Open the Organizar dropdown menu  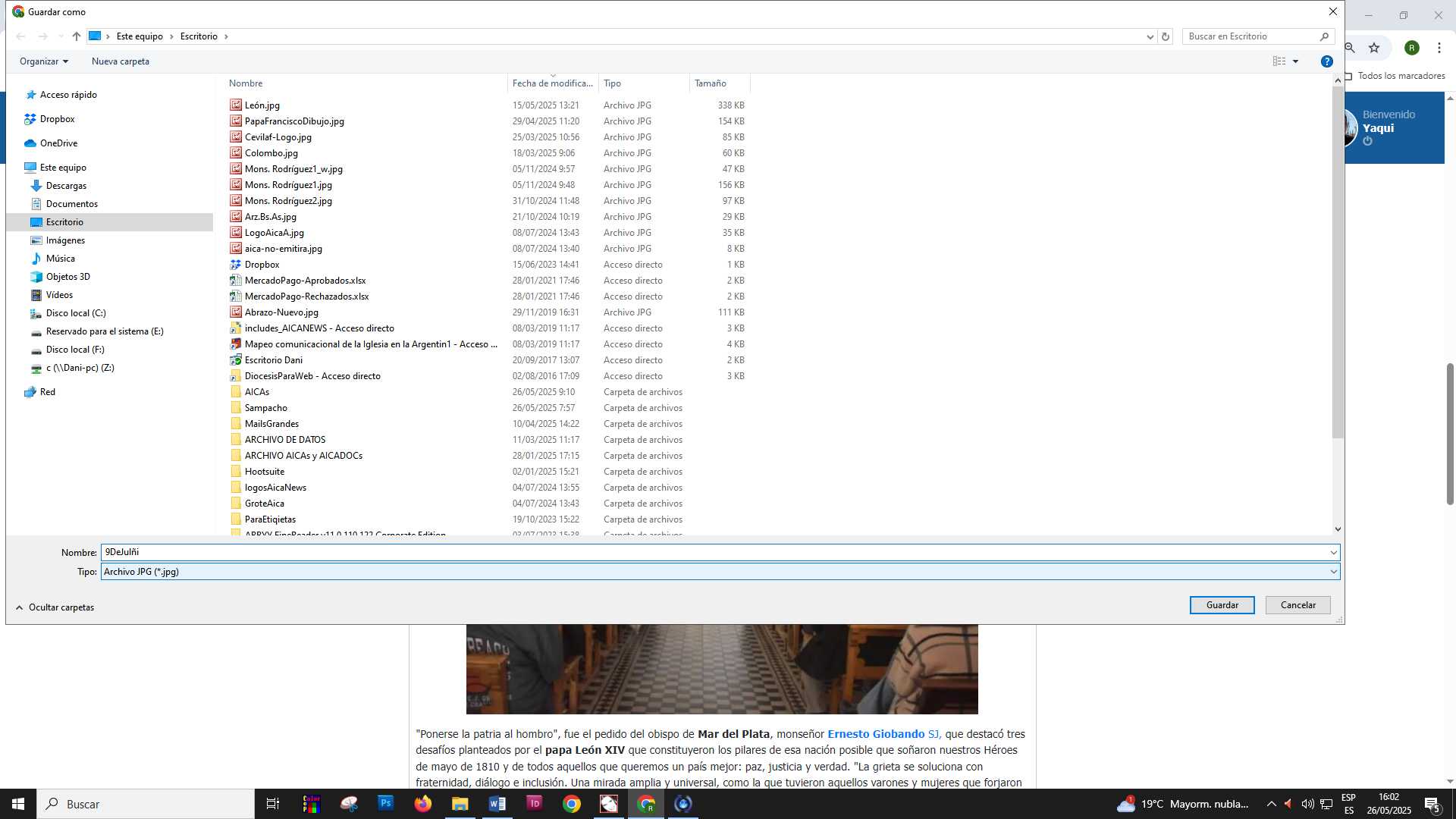coord(44,61)
